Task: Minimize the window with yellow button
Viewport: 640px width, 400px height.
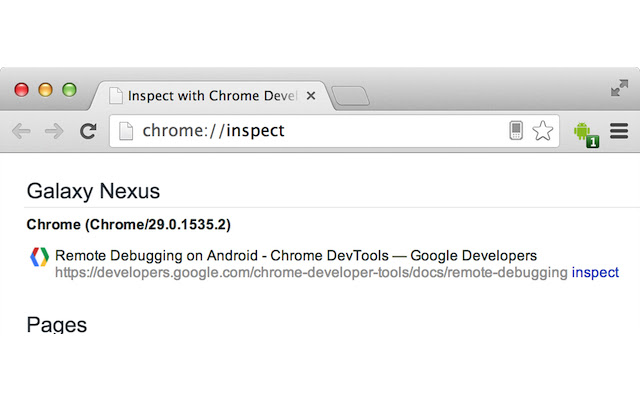Action: point(45,90)
